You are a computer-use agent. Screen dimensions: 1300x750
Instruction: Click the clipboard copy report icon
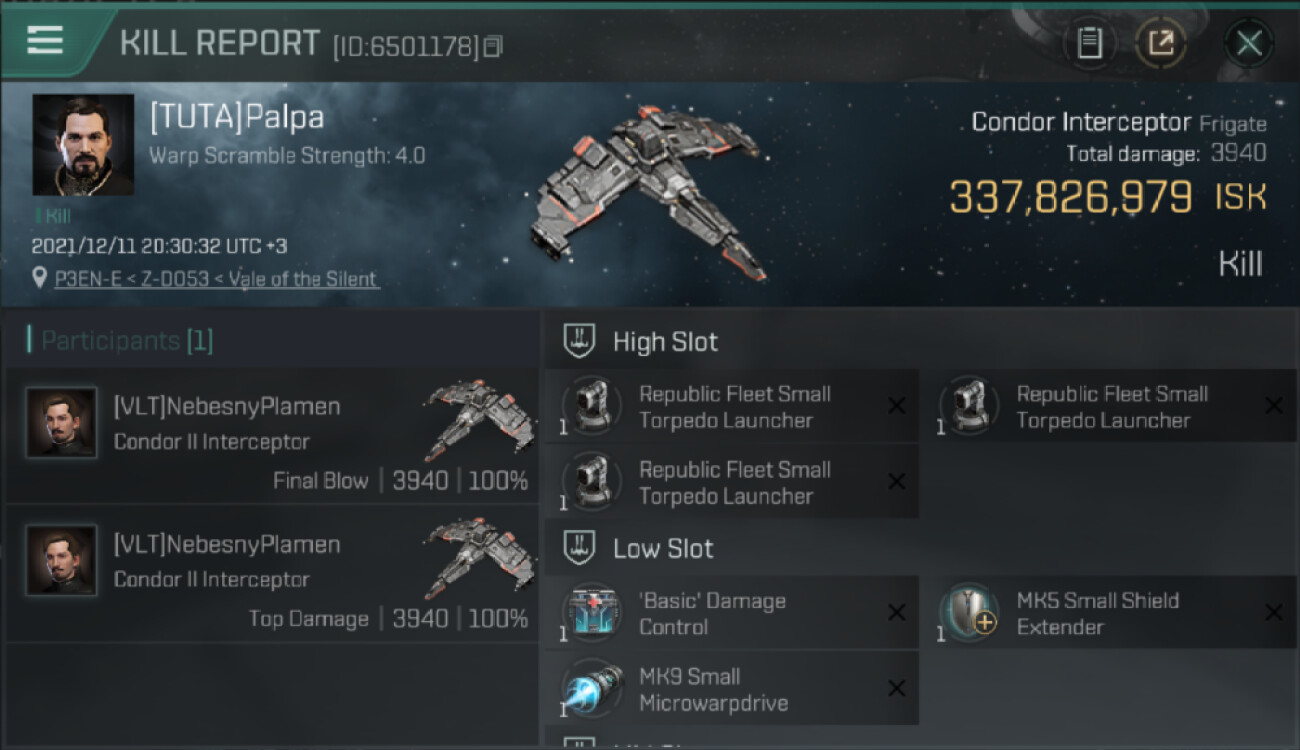(1089, 43)
